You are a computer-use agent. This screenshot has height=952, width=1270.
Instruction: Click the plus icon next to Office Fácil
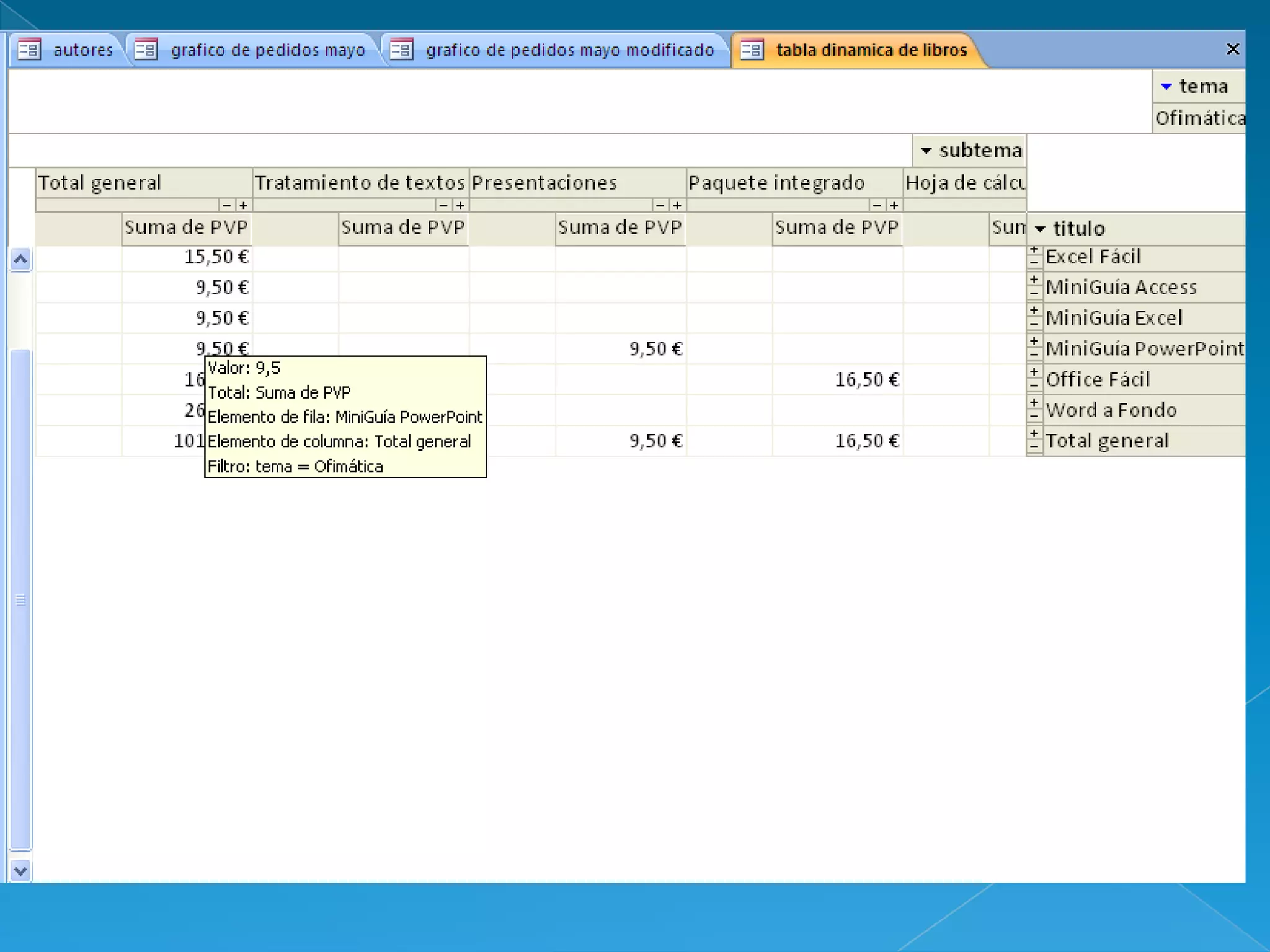tap(1034, 372)
